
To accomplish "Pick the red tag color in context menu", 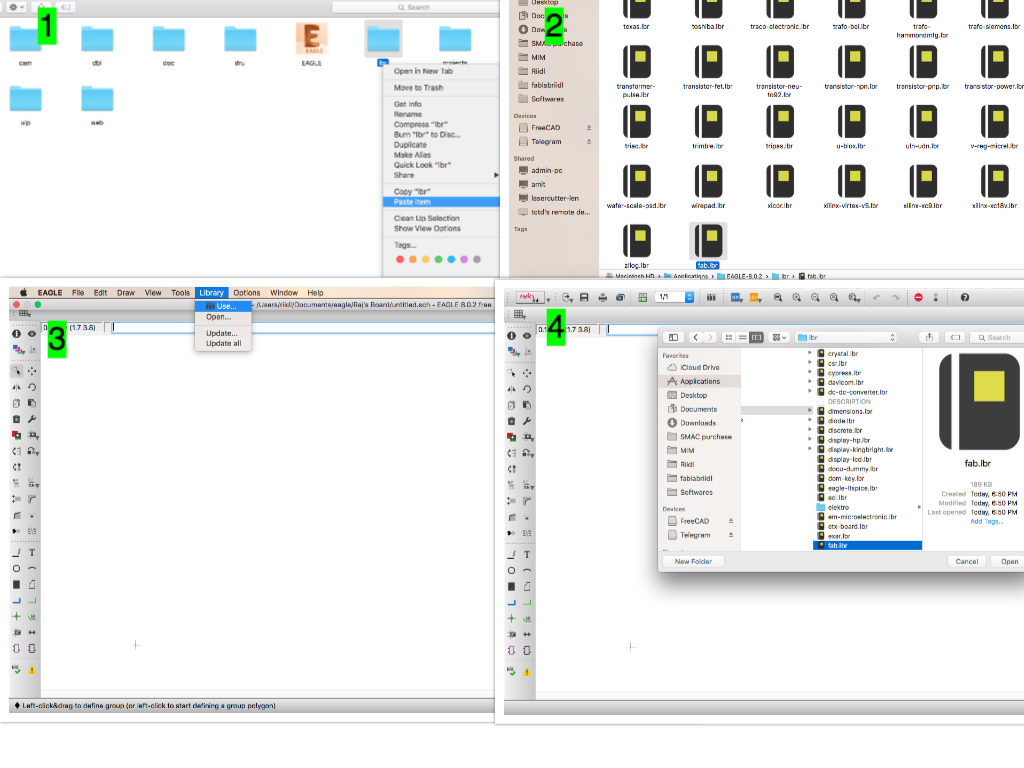I will pos(400,260).
